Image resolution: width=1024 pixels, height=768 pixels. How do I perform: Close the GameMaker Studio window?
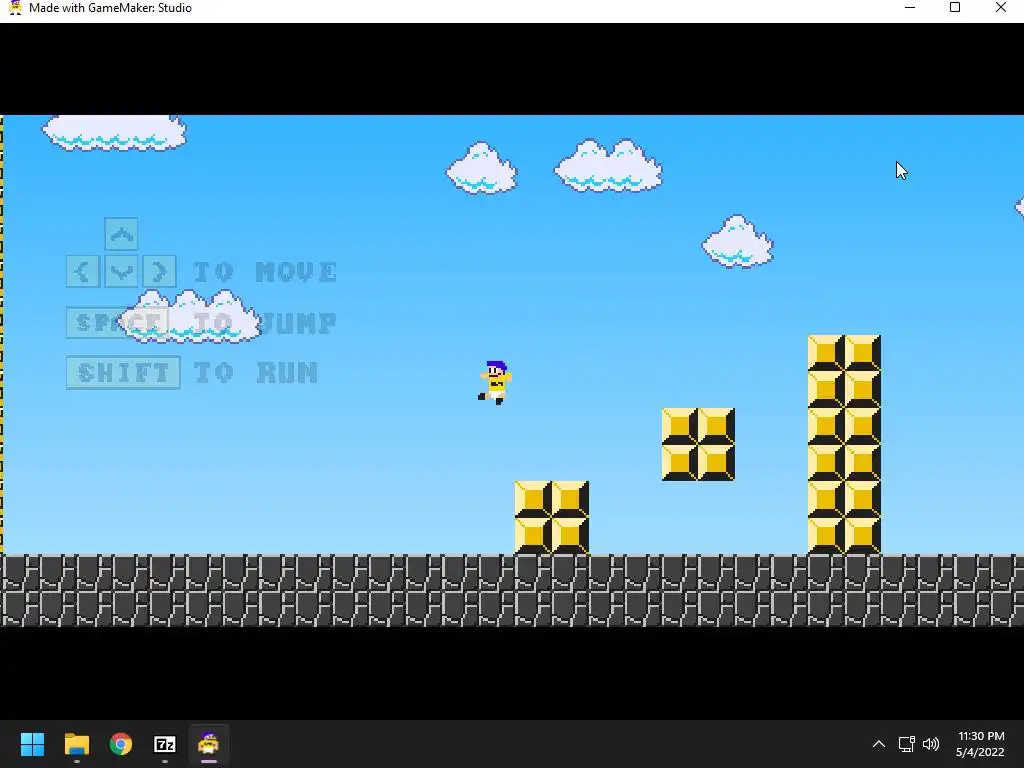point(1000,8)
